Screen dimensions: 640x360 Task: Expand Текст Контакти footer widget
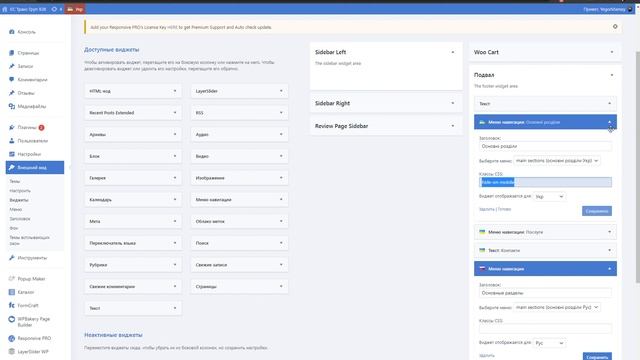pos(609,250)
